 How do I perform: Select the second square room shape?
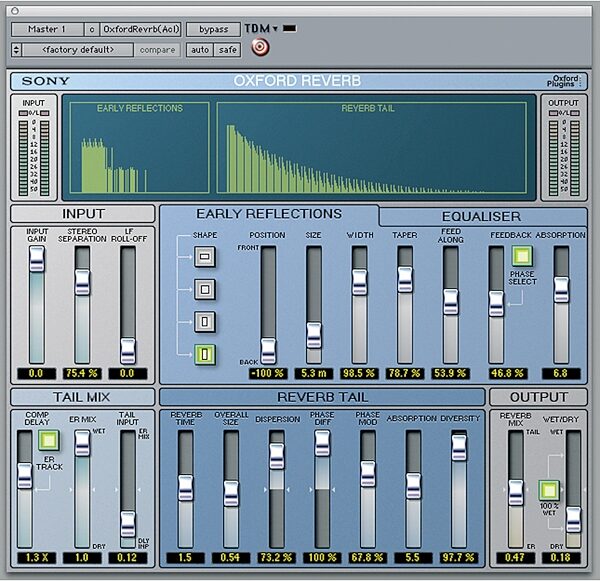(x=205, y=289)
